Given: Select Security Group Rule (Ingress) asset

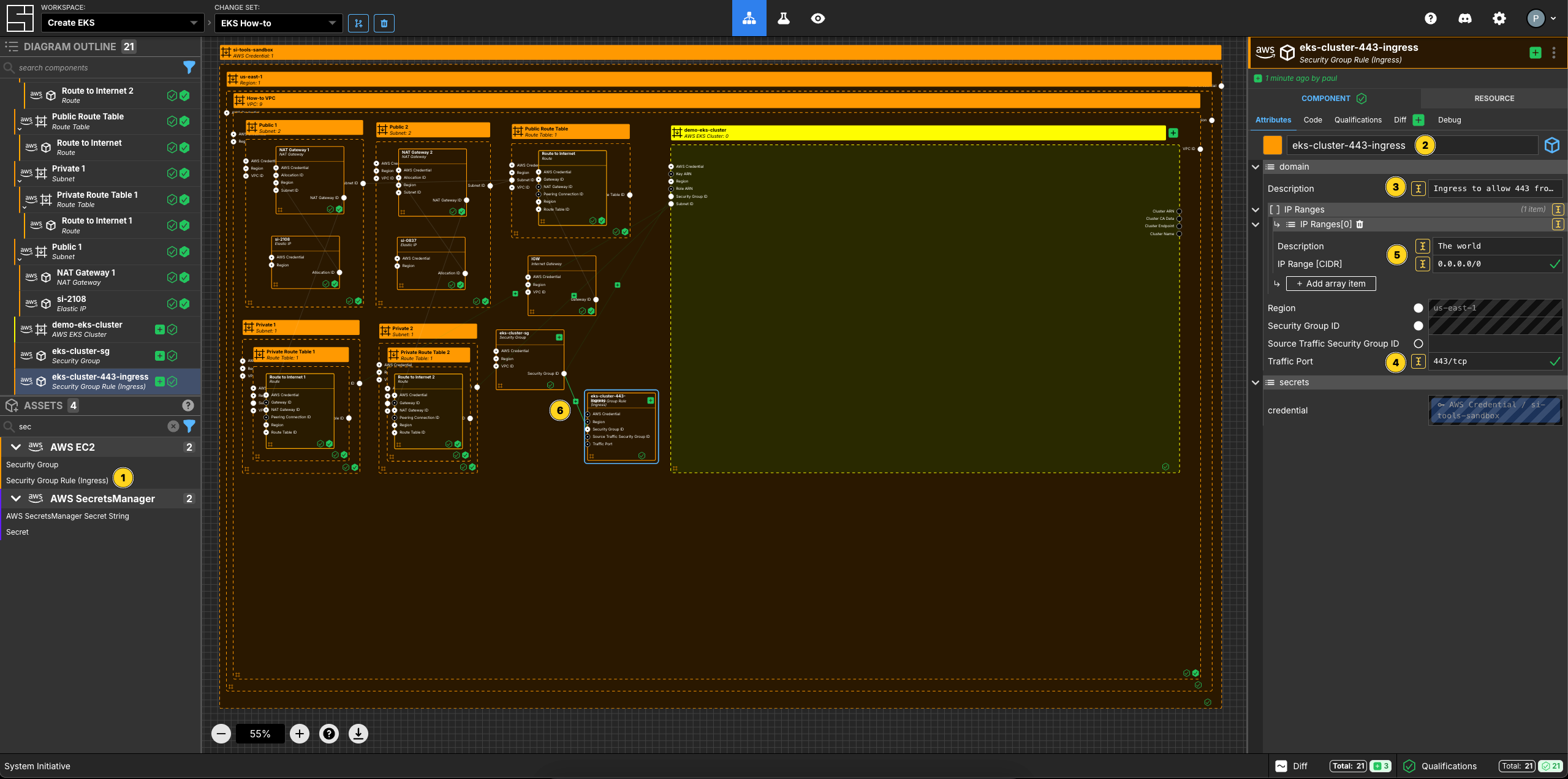Looking at the screenshot, I should (57, 481).
